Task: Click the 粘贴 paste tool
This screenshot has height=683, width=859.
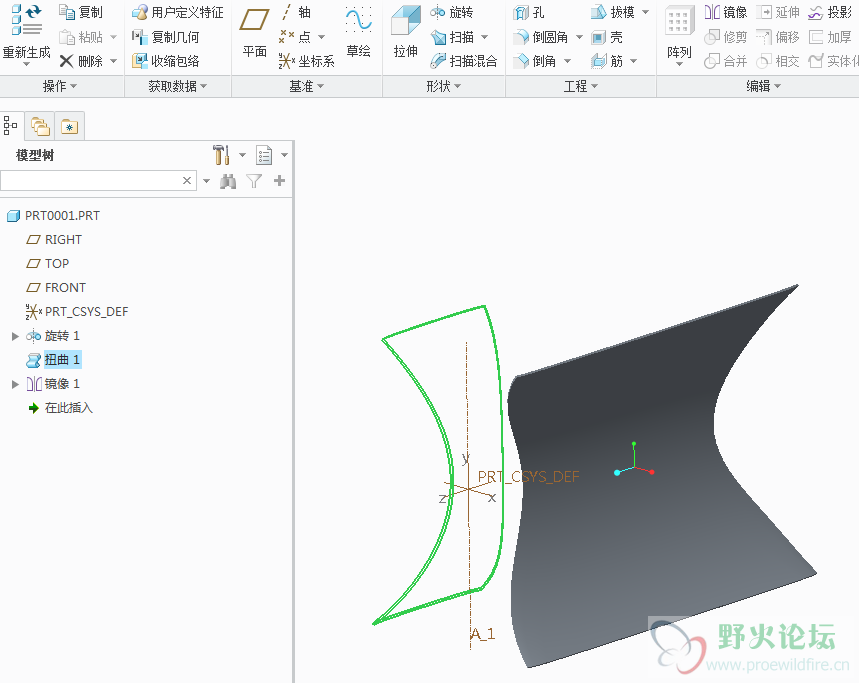Action: click(81, 37)
